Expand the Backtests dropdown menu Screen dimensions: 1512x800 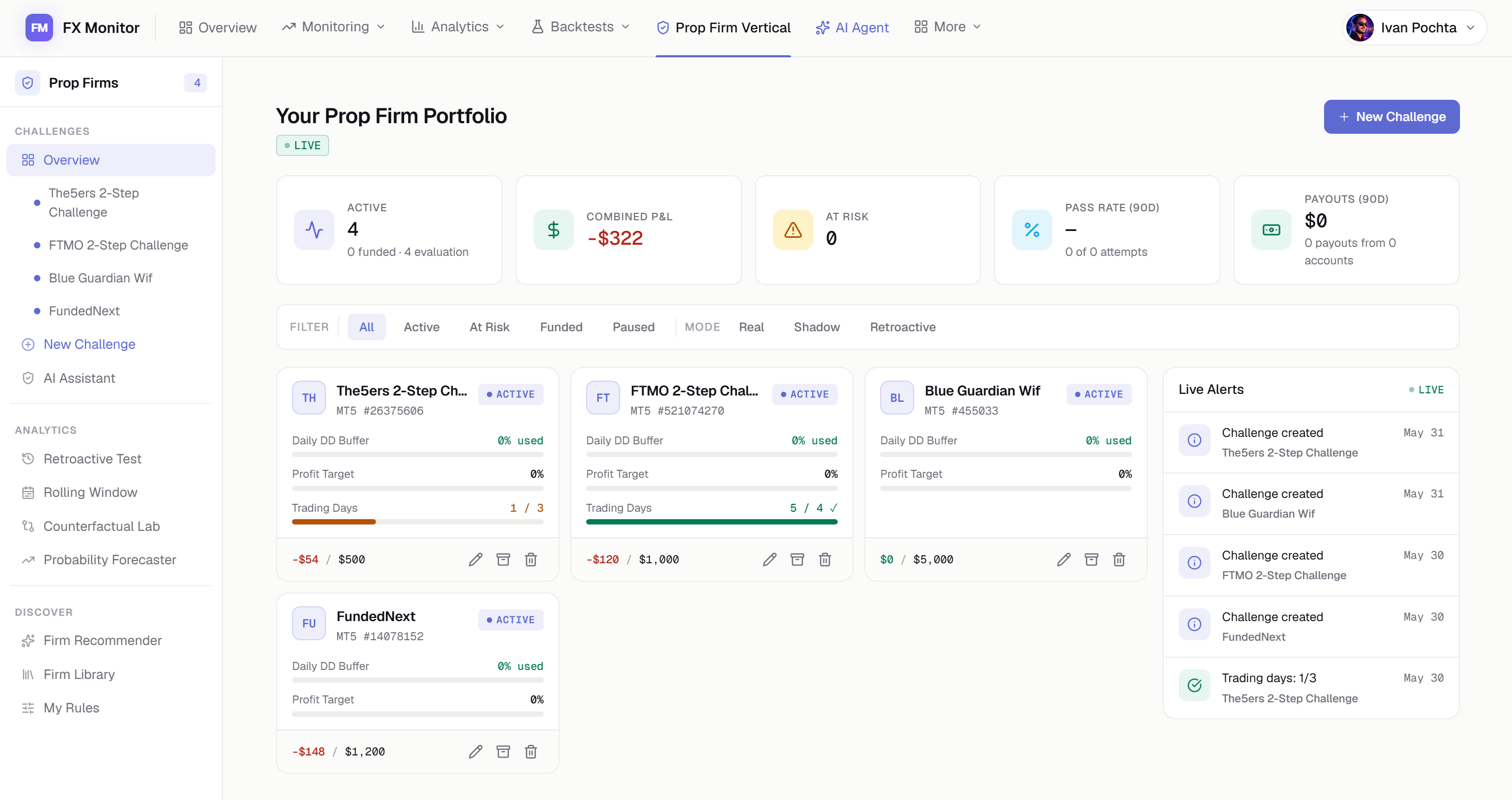pos(580,27)
